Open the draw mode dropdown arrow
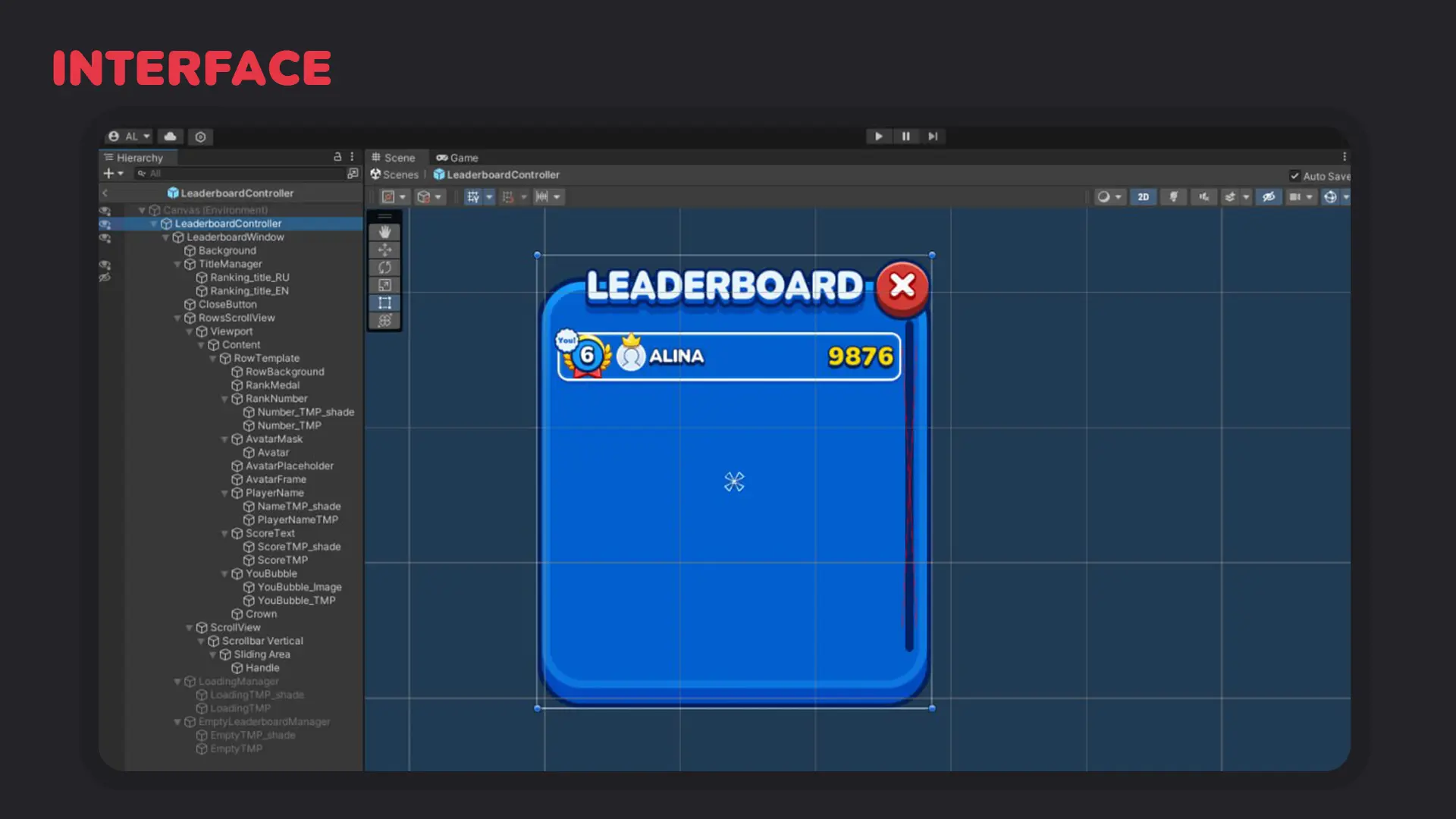 [1118, 197]
